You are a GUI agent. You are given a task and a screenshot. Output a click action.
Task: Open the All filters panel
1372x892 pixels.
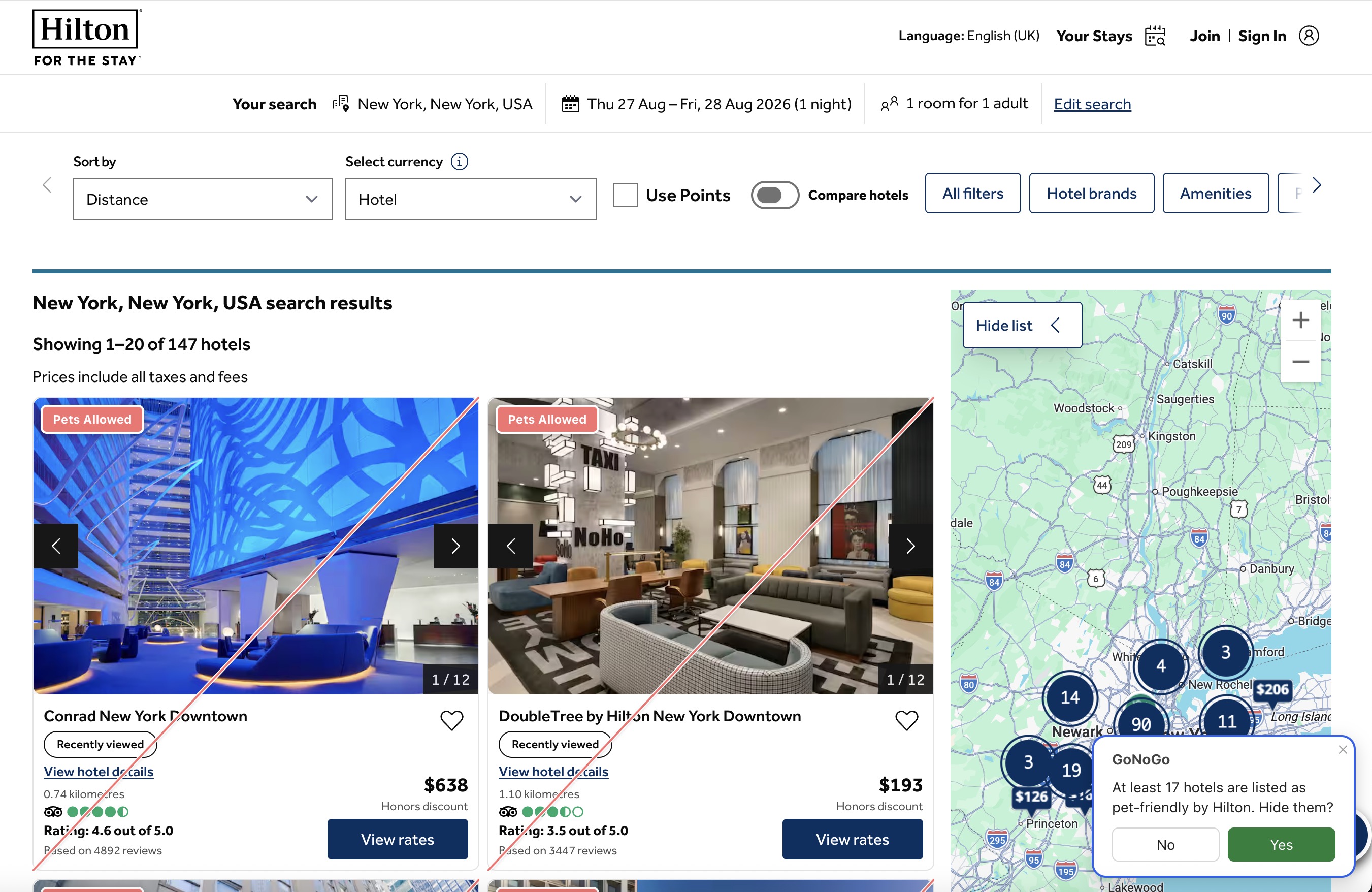(972, 193)
